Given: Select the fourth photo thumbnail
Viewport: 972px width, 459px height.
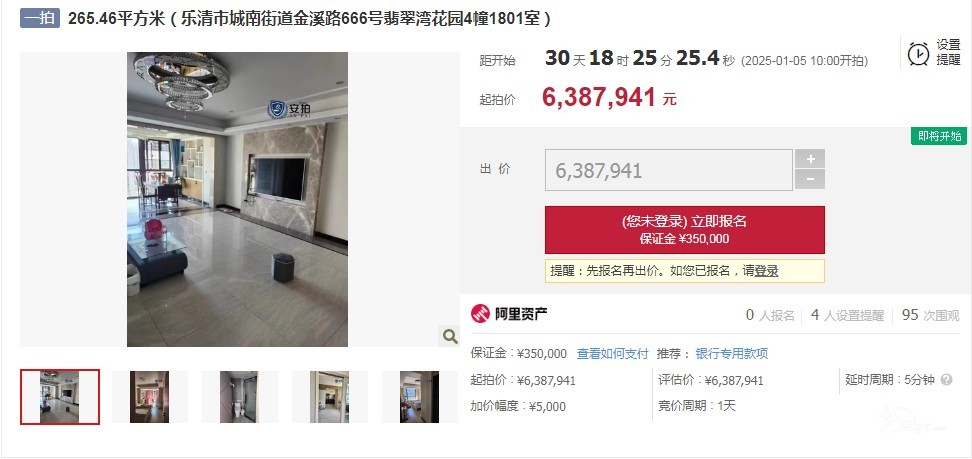Looking at the screenshot, I should point(329,397).
